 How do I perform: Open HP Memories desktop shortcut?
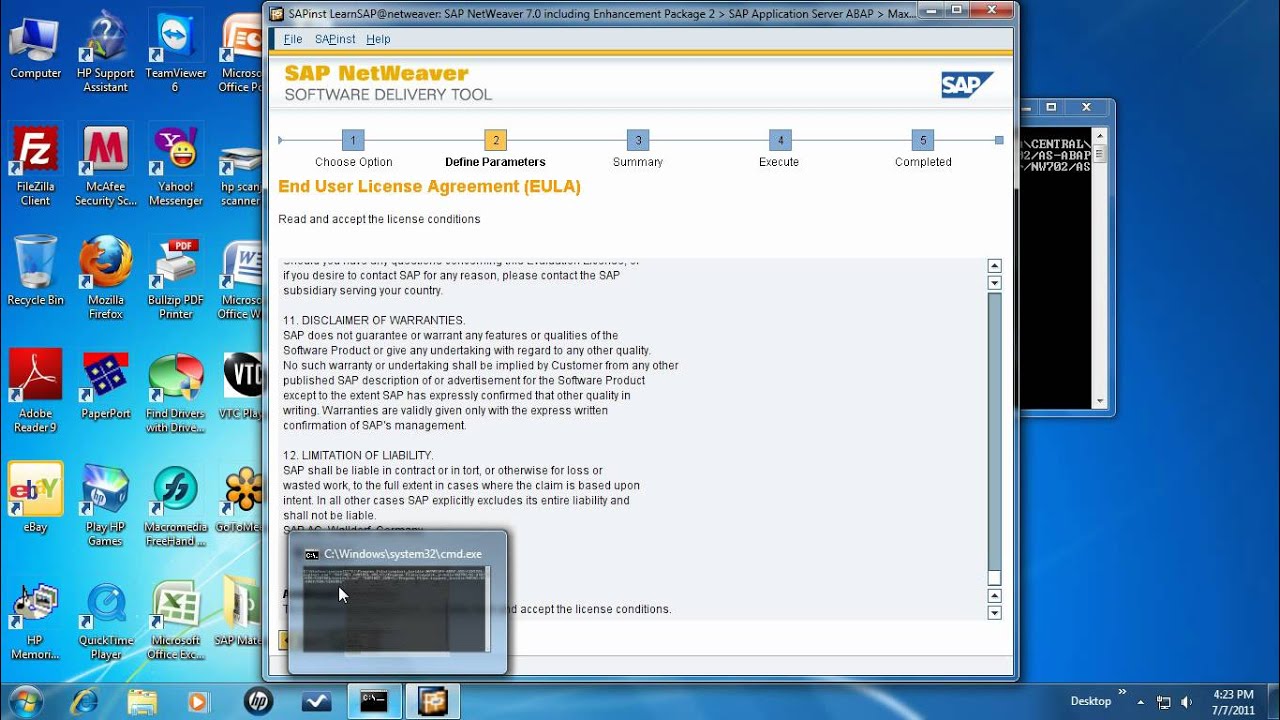click(35, 618)
